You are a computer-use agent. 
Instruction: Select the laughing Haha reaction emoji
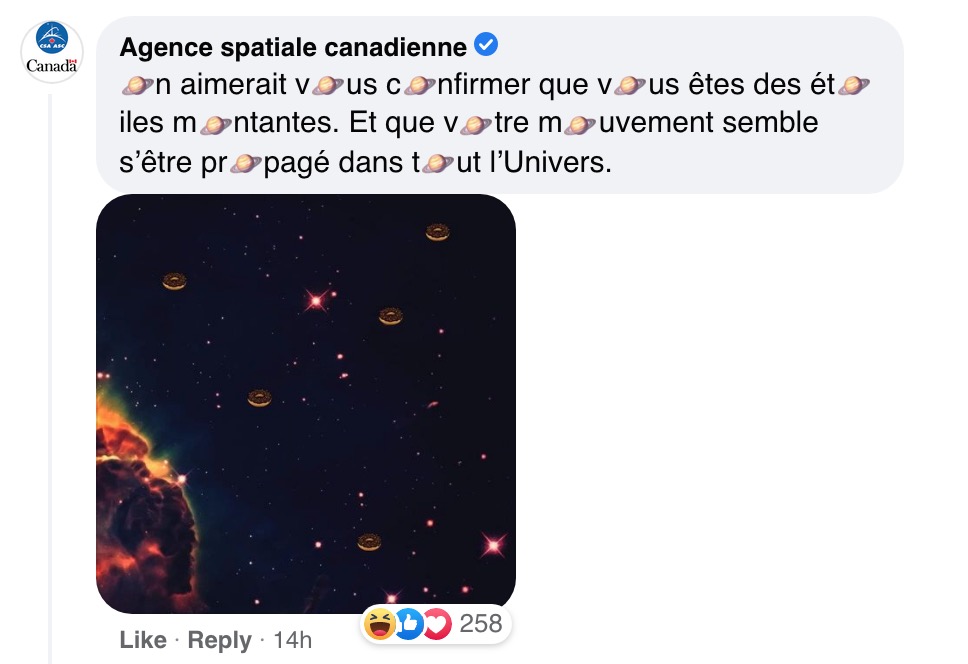pyautogui.click(x=379, y=624)
